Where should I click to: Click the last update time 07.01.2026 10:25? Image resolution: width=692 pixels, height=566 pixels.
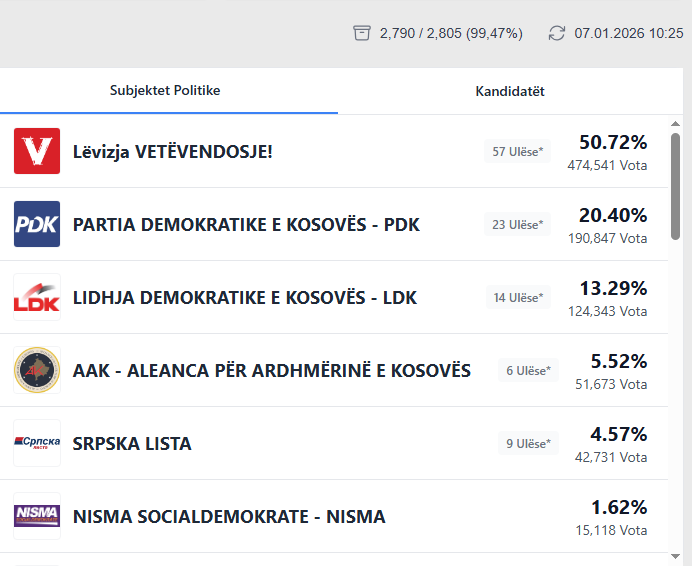[x=628, y=33]
